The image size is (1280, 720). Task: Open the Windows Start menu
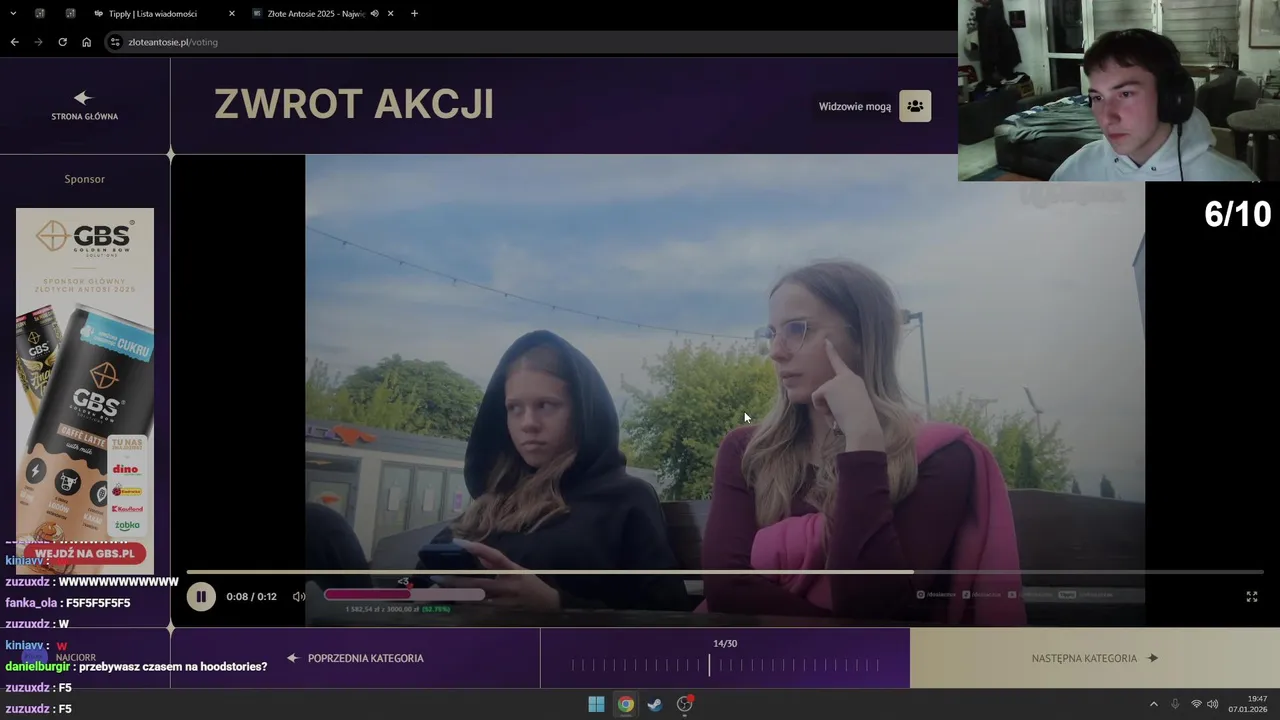click(x=596, y=704)
